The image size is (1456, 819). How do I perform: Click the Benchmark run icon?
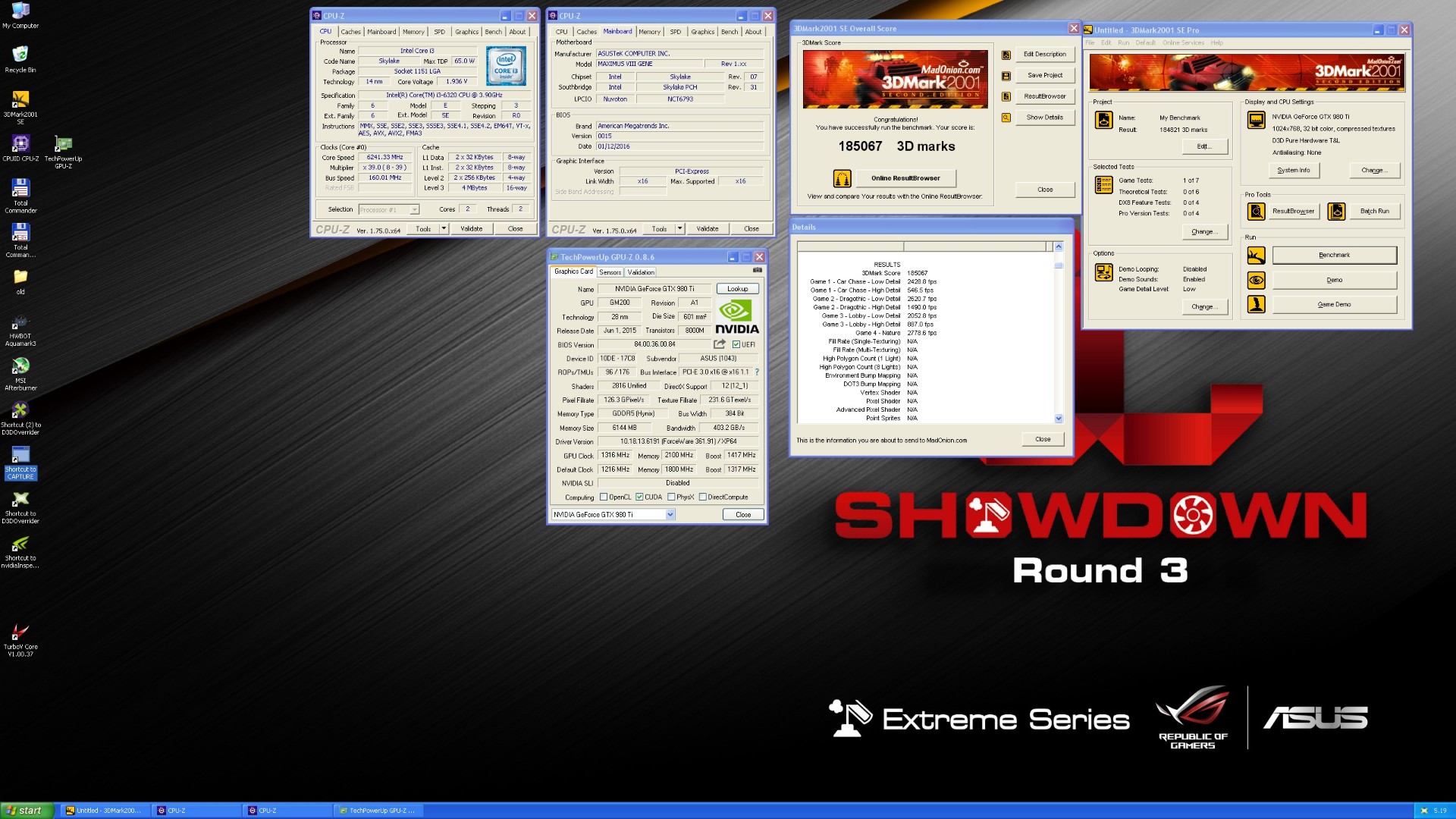point(1257,256)
